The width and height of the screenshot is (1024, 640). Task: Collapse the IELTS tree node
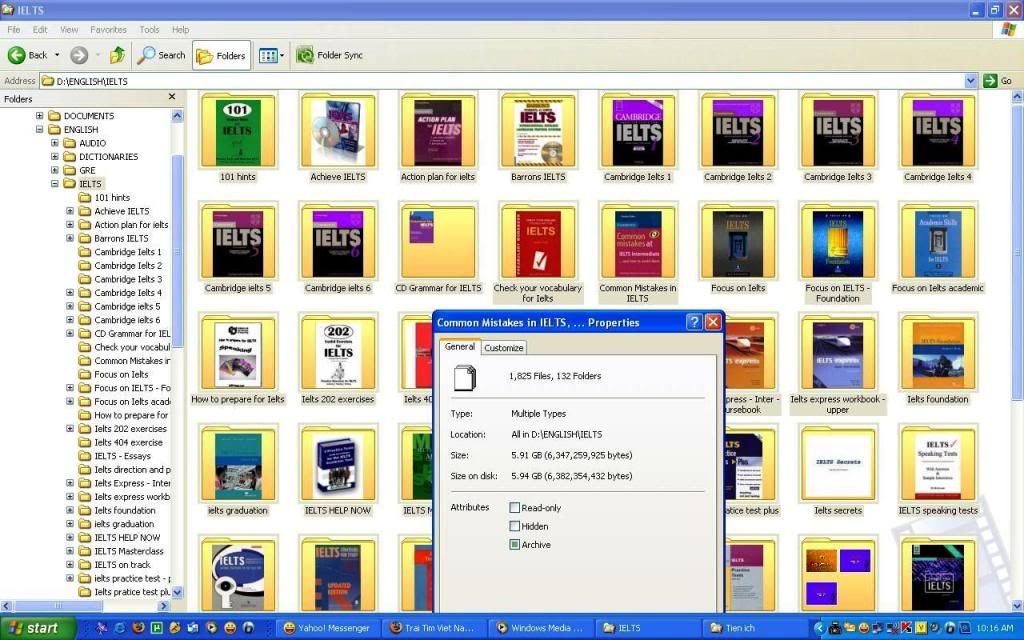pyautogui.click(x=55, y=184)
